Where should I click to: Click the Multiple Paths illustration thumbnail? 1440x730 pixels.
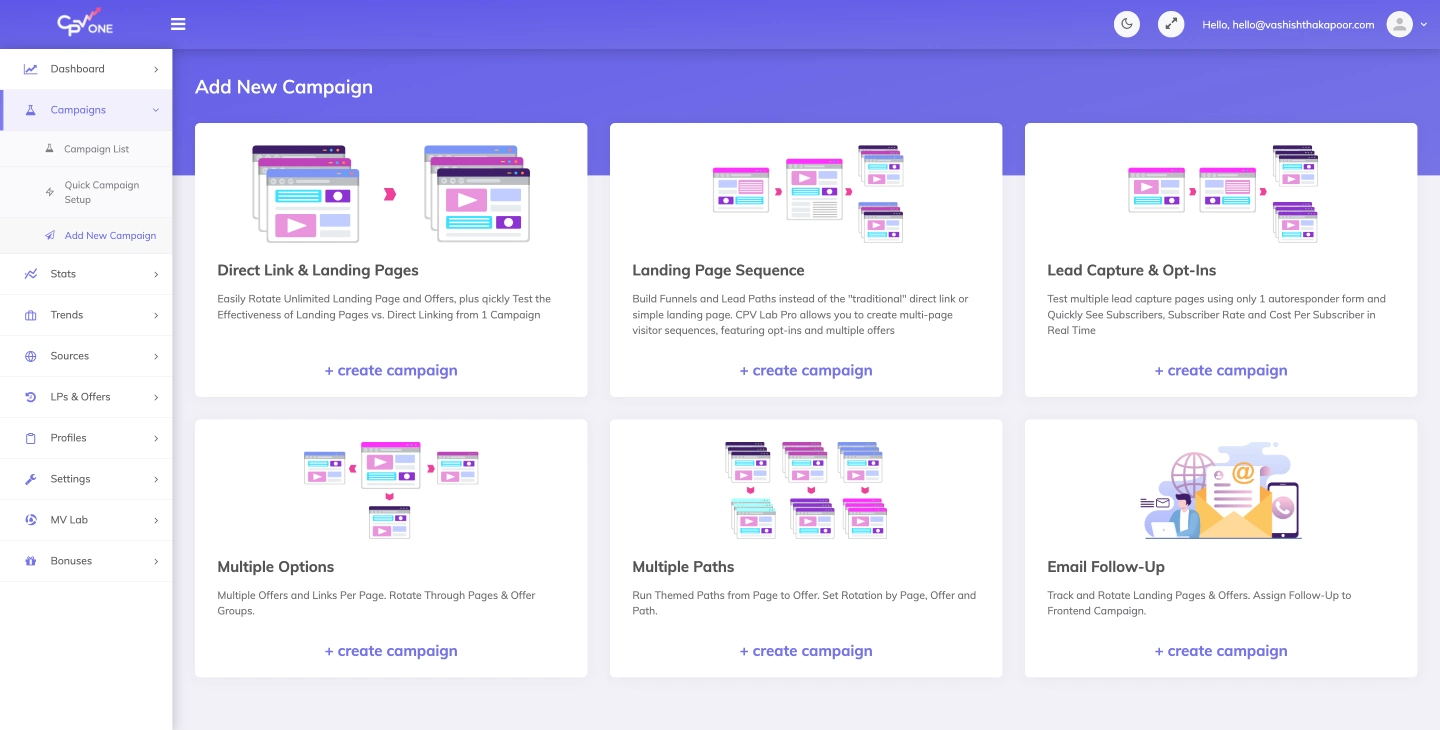point(806,490)
